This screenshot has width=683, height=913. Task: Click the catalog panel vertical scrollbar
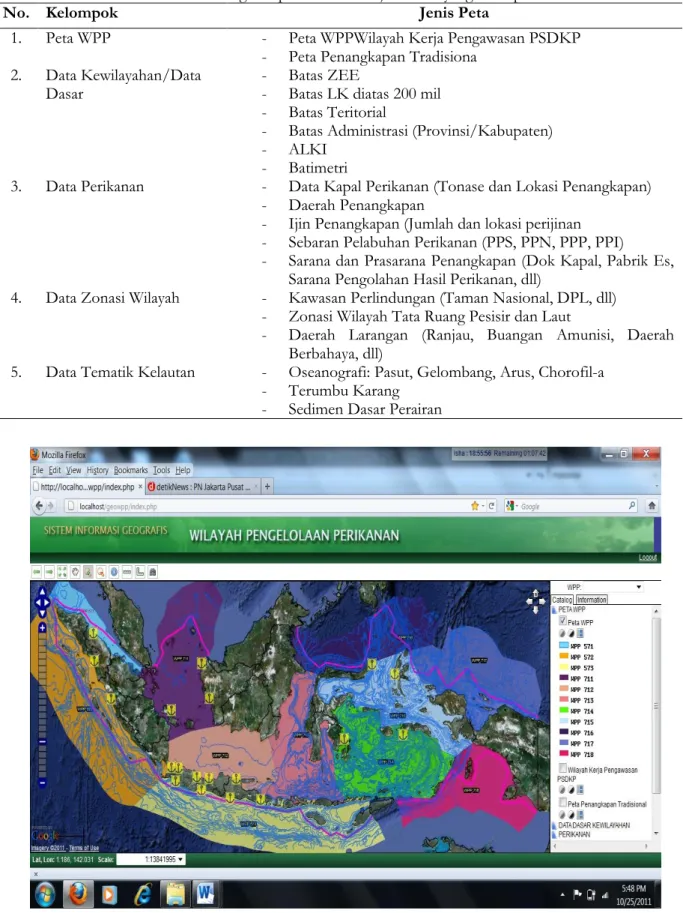[656, 706]
